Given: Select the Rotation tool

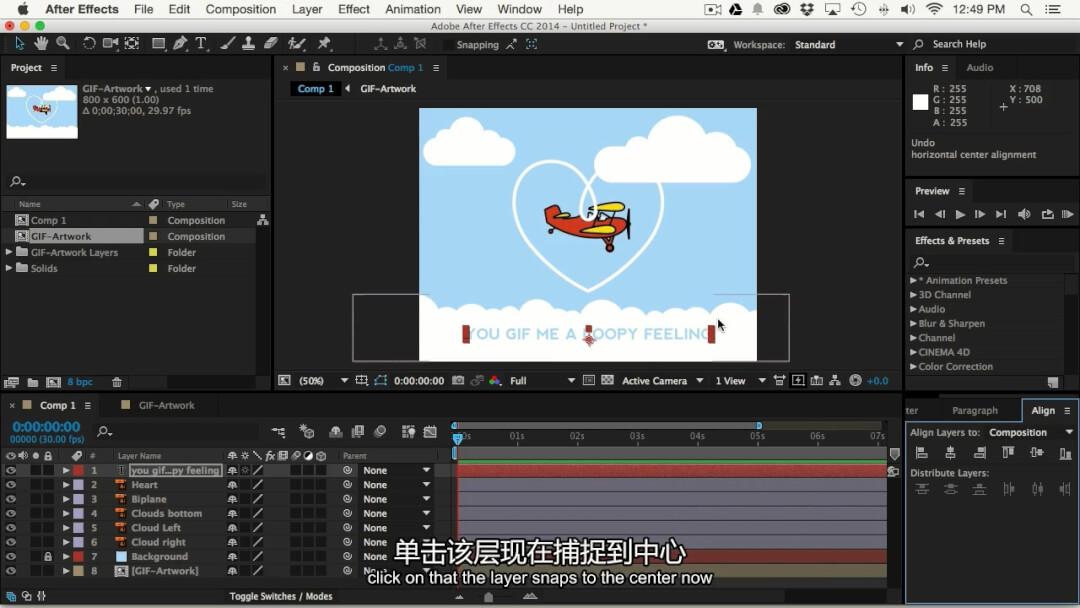Looking at the screenshot, I should pos(89,43).
